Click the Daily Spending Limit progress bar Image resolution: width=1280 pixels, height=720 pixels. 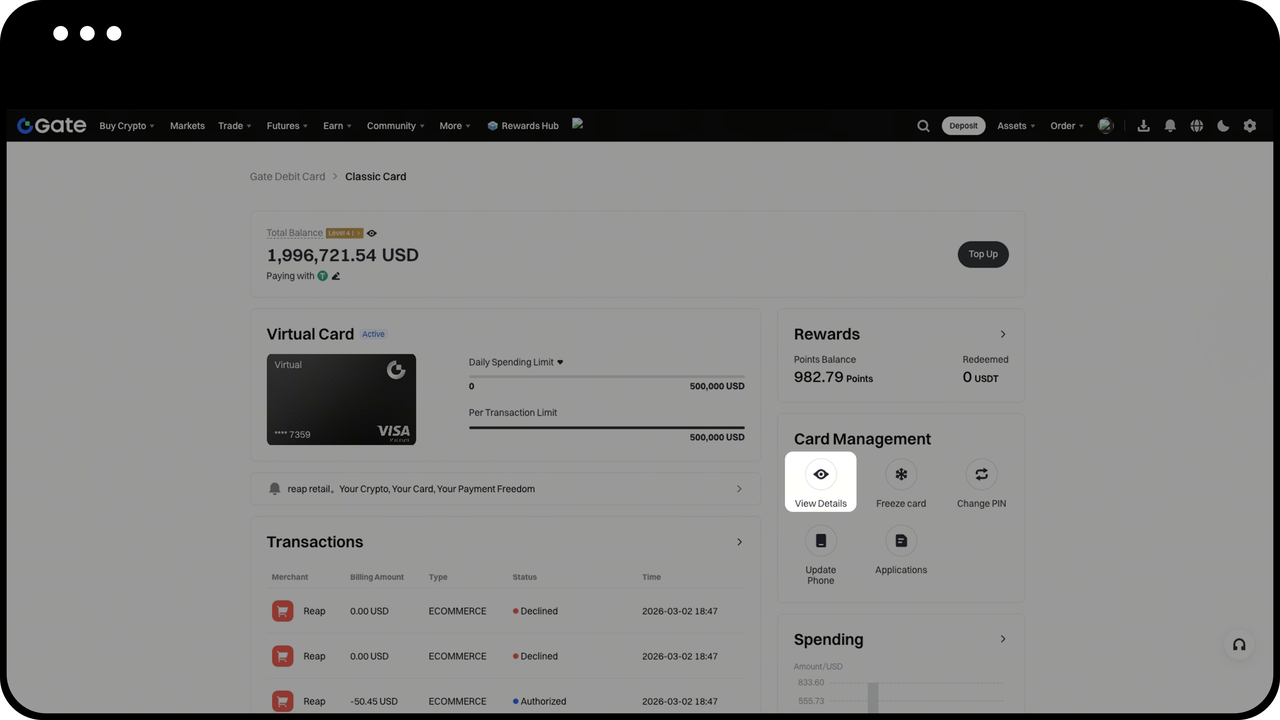(606, 377)
